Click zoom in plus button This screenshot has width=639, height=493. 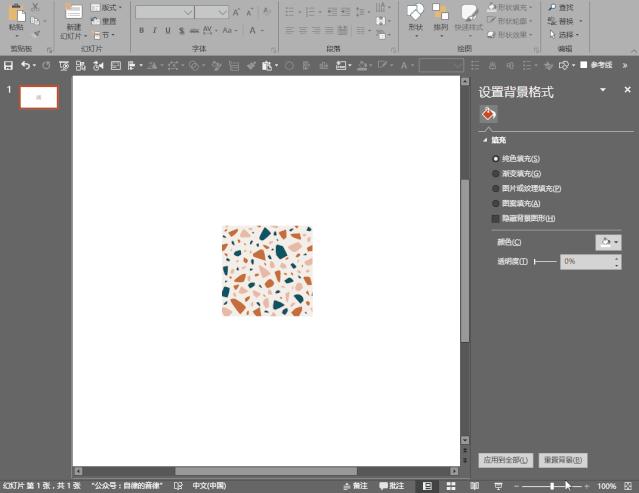point(586,486)
